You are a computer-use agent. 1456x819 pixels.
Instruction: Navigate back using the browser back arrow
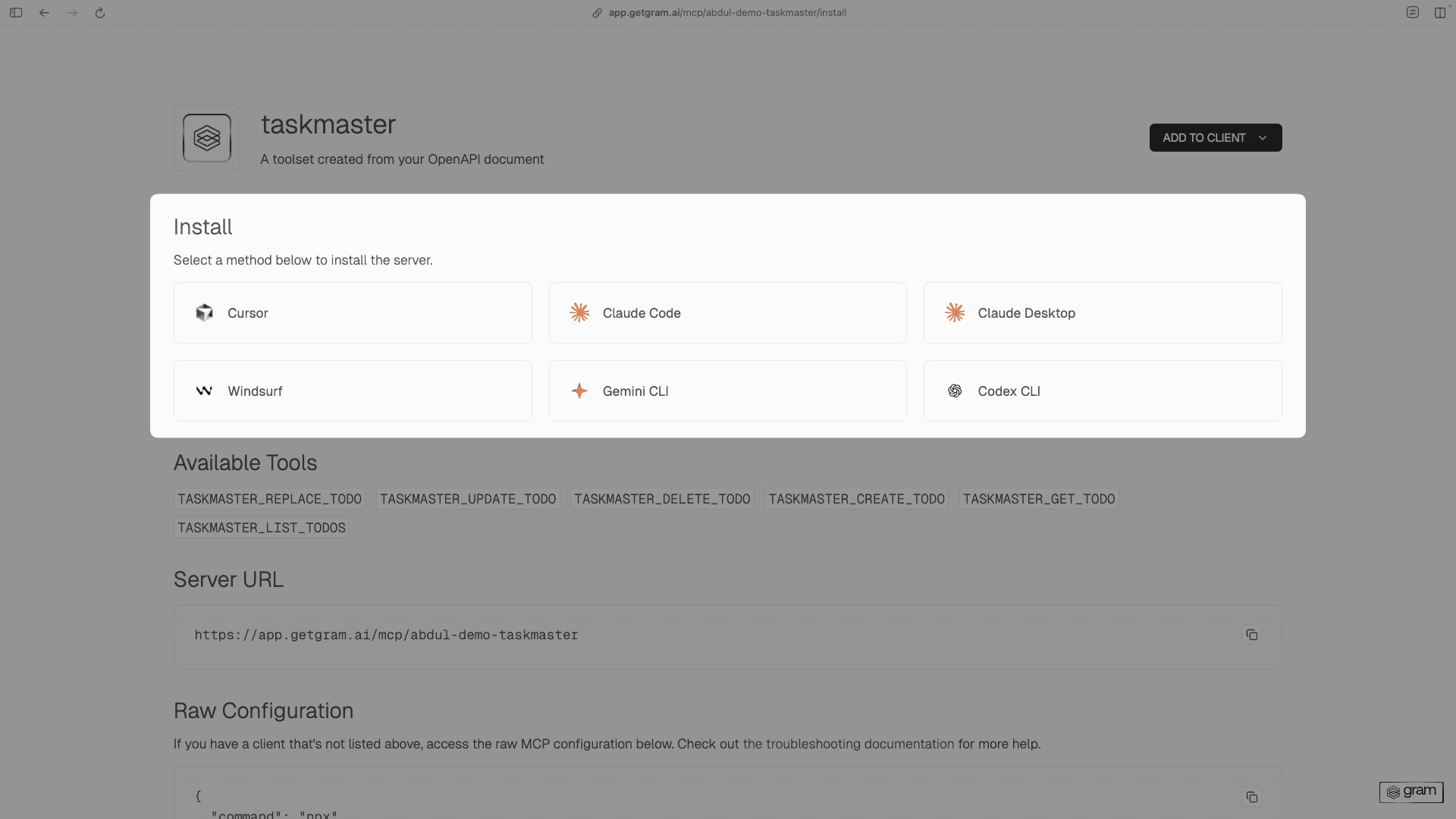tap(44, 12)
